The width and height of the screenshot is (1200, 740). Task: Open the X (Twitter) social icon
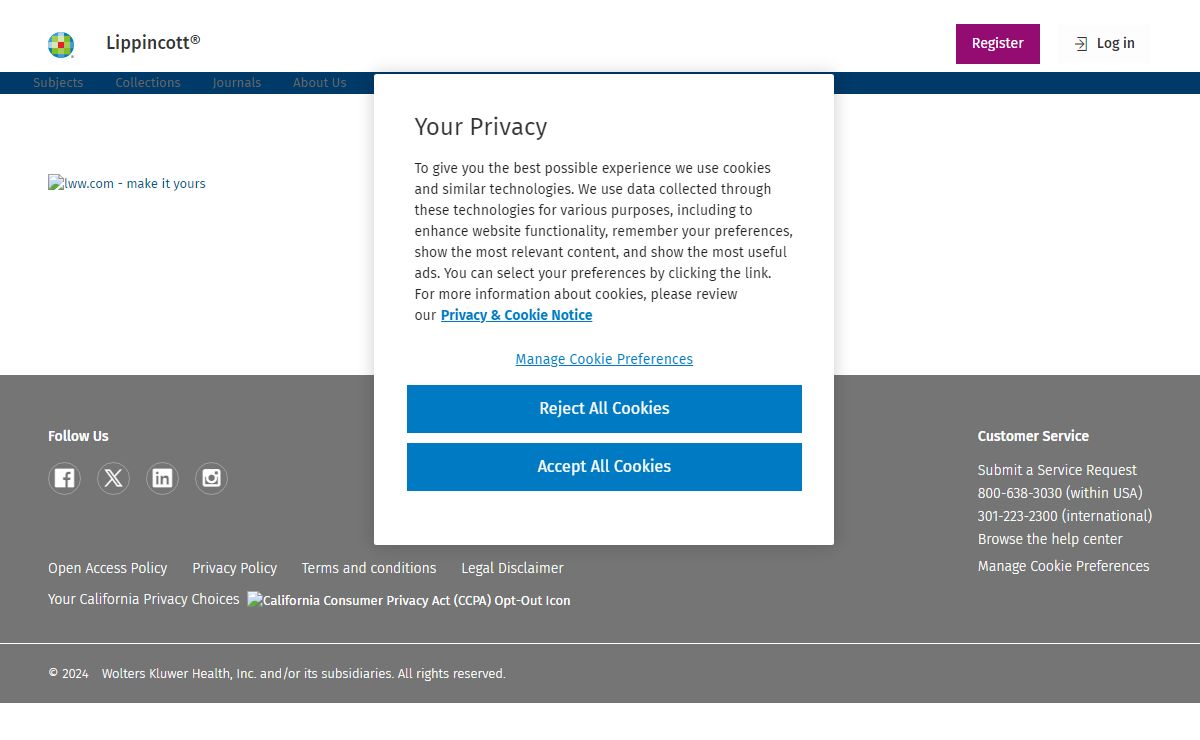[113, 478]
